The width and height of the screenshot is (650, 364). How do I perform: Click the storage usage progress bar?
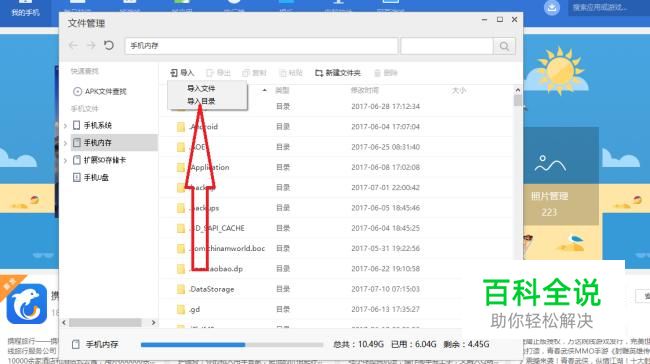pos(232,345)
